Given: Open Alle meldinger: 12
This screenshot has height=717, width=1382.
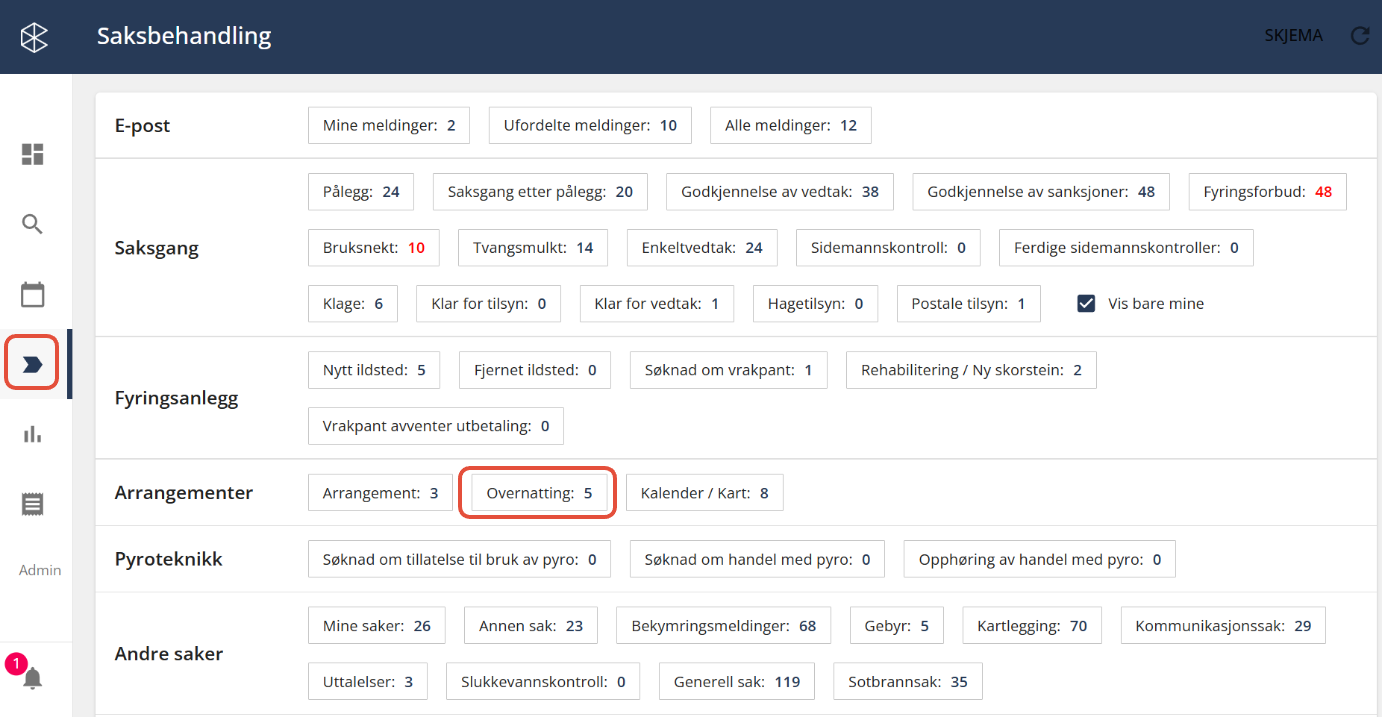Looking at the screenshot, I should tap(791, 126).
